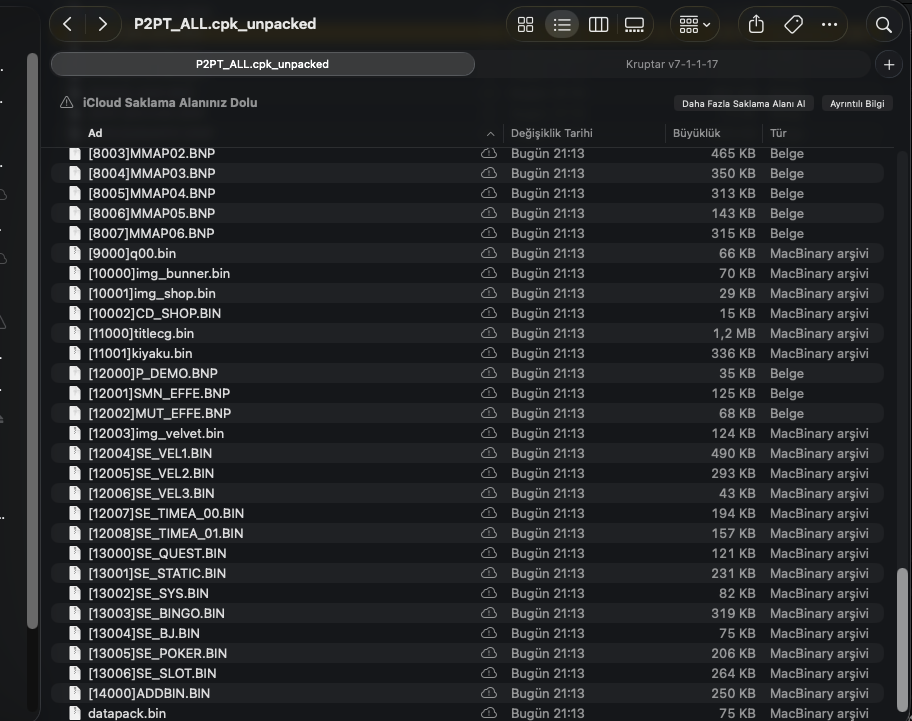Select the P2PT_ALL.cpk_unpacked tab
Image resolution: width=912 pixels, height=721 pixels.
262,64
